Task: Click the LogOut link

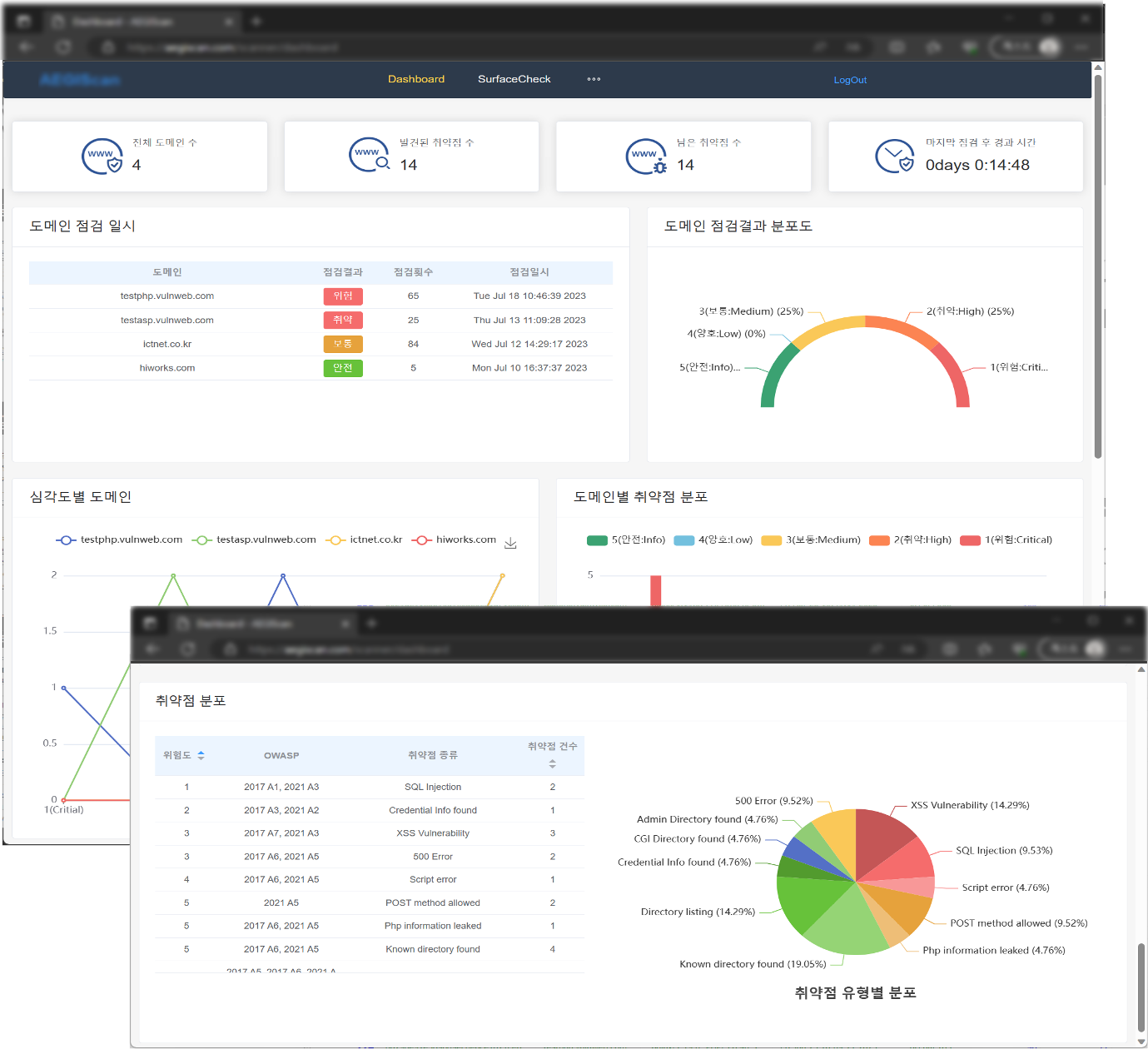Action: 850,81
